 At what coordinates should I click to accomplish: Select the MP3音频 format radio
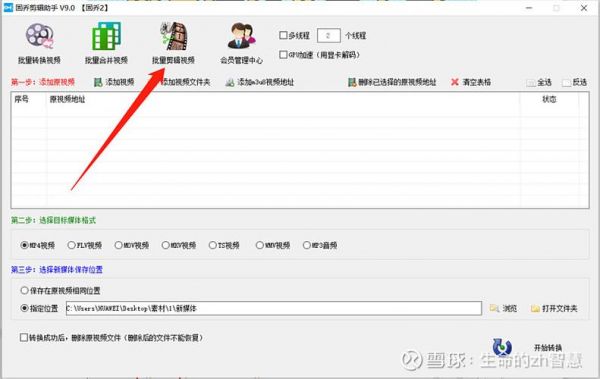pyautogui.click(x=307, y=245)
